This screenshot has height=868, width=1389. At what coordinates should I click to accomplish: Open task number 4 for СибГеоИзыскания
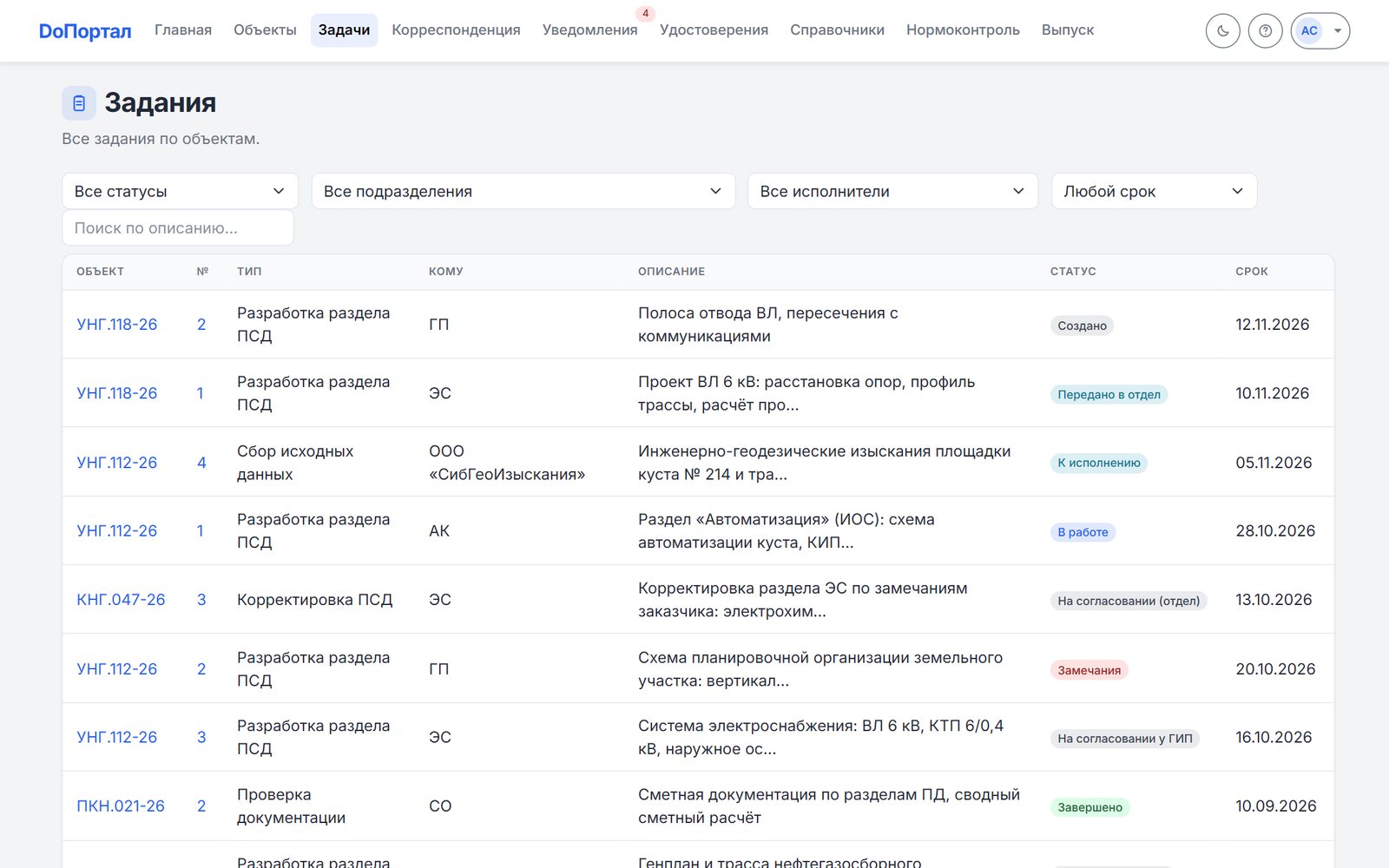point(201,463)
